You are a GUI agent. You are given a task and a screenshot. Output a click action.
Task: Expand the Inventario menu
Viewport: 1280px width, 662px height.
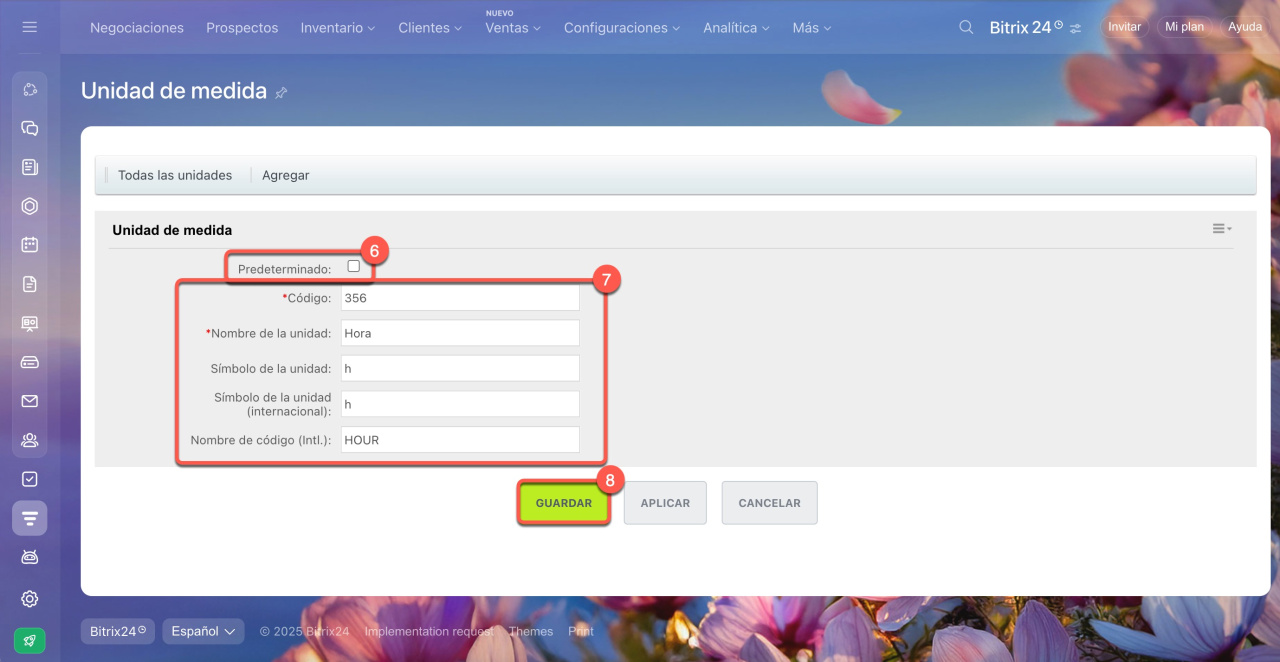pyautogui.click(x=338, y=28)
